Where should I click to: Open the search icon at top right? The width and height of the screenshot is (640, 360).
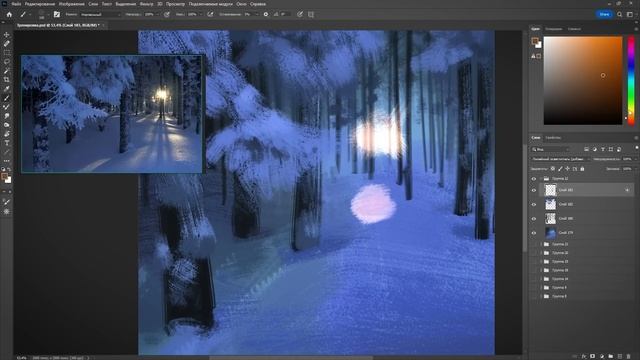(x=620, y=14)
